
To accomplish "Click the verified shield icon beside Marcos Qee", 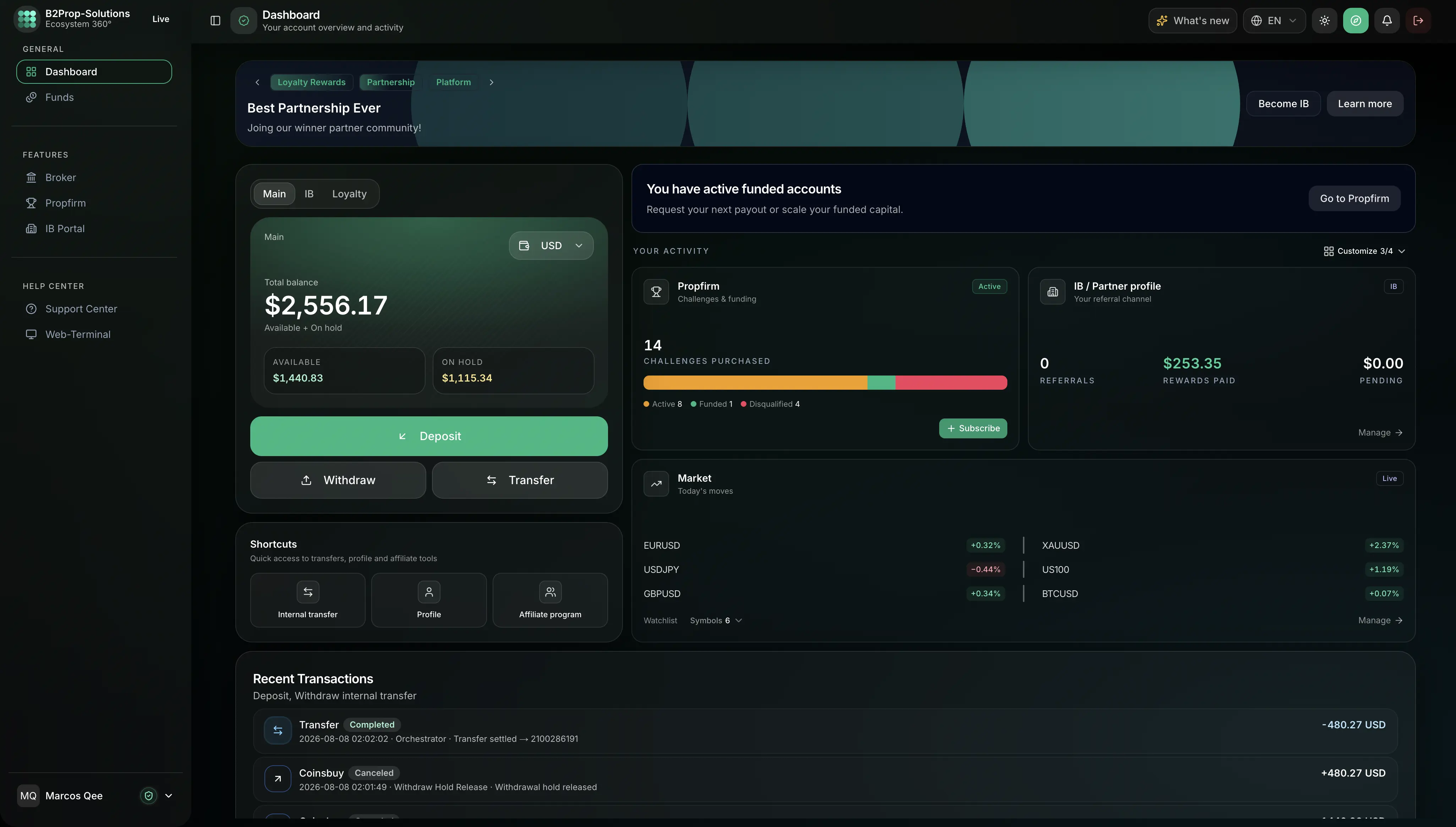I will [149, 796].
